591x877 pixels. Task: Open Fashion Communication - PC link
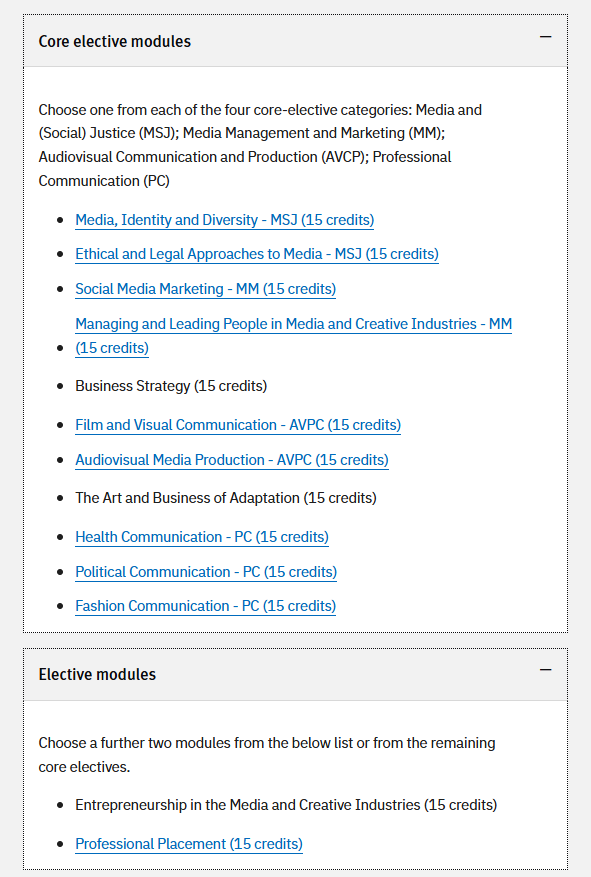pos(206,606)
